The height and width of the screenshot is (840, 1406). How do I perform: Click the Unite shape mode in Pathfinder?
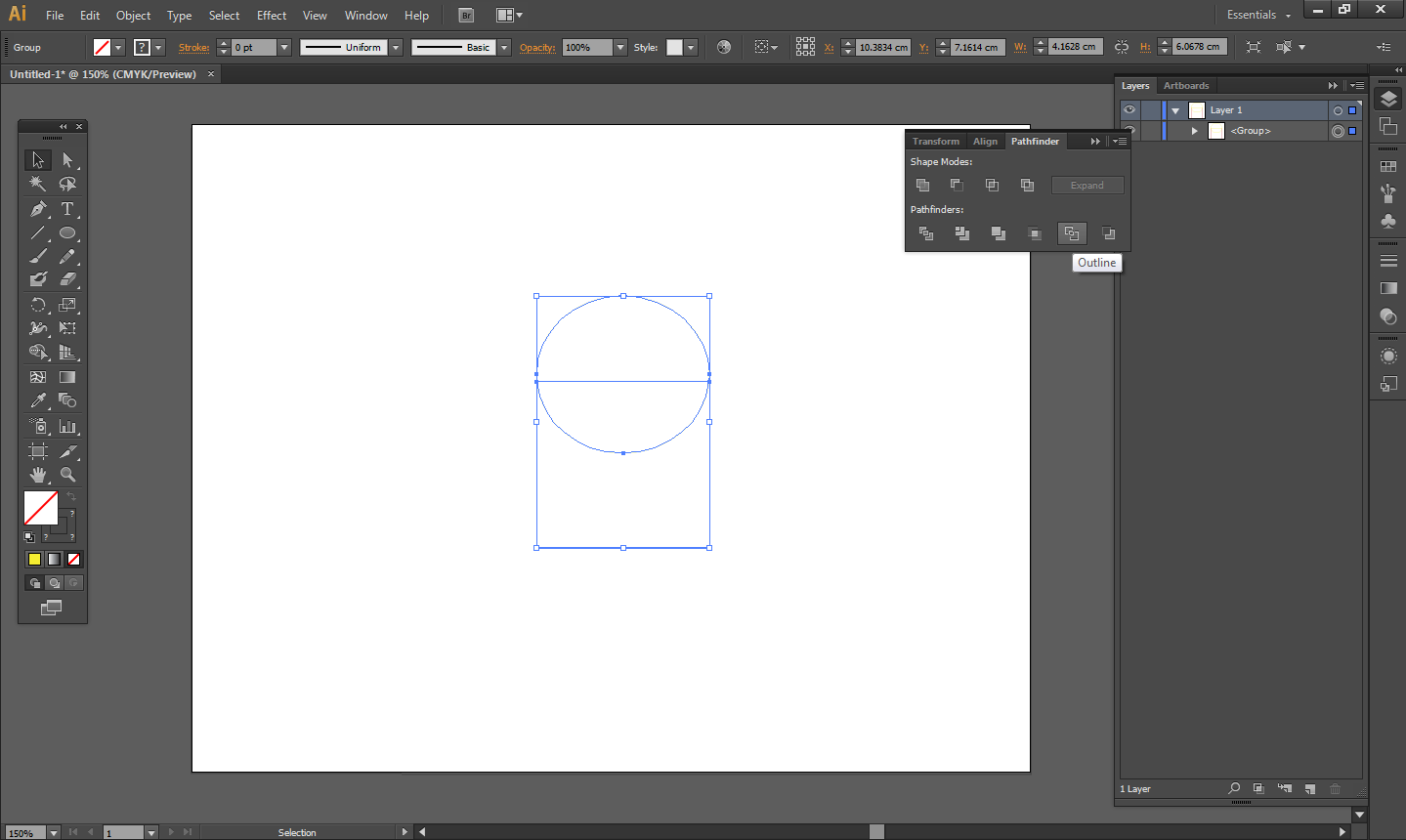point(922,185)
